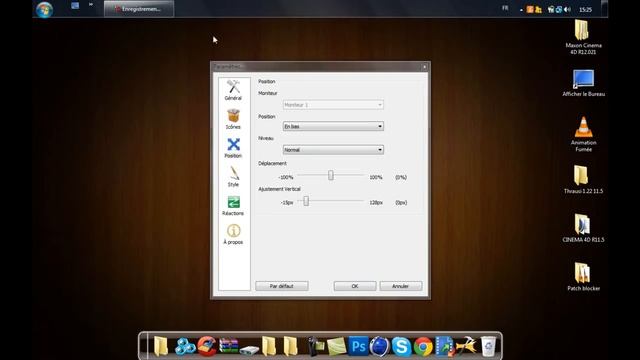Screen dimensions: 640x360
Task: Click the FR language indicator
Action: click(x=505, y=8)
